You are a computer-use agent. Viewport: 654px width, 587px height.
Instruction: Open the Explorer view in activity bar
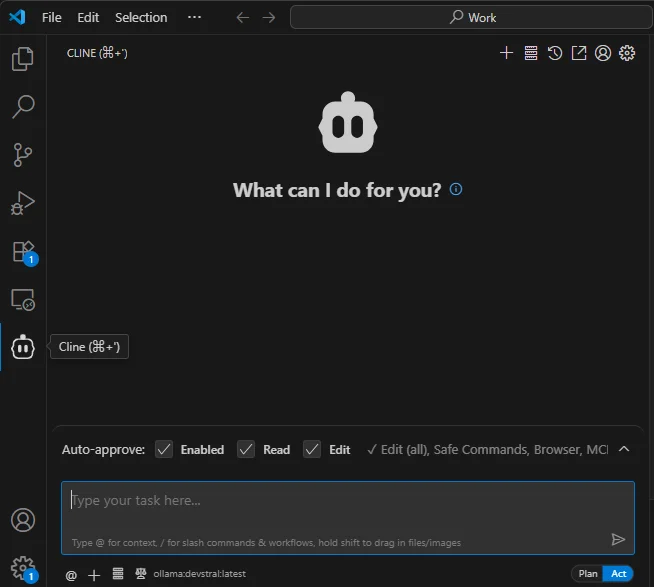[23, 59]
